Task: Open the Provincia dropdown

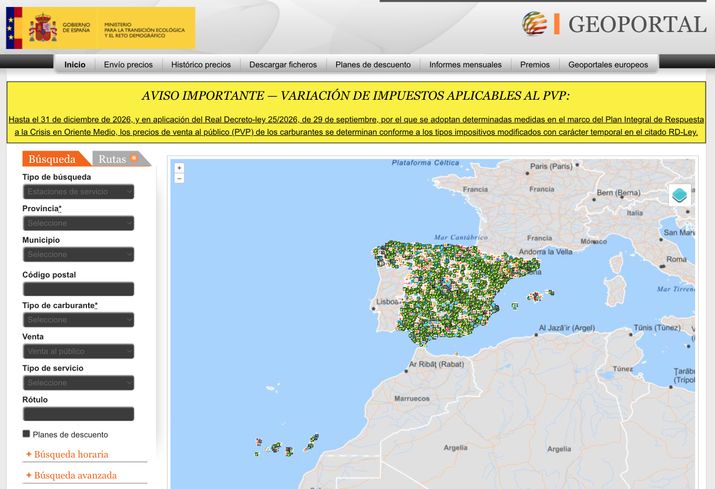Action: point(78,223)
